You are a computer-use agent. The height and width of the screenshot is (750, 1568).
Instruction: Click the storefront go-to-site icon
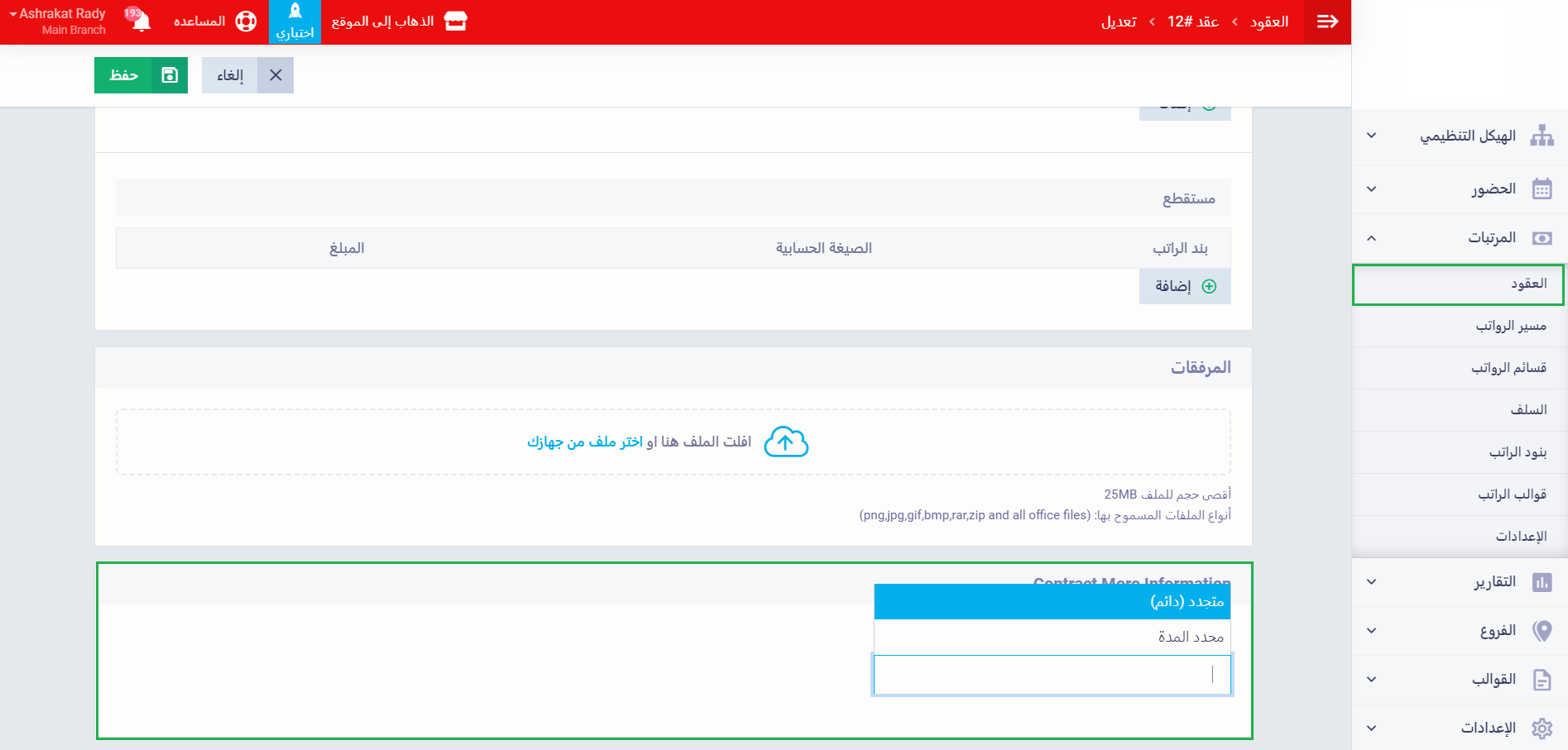point(455,21)
